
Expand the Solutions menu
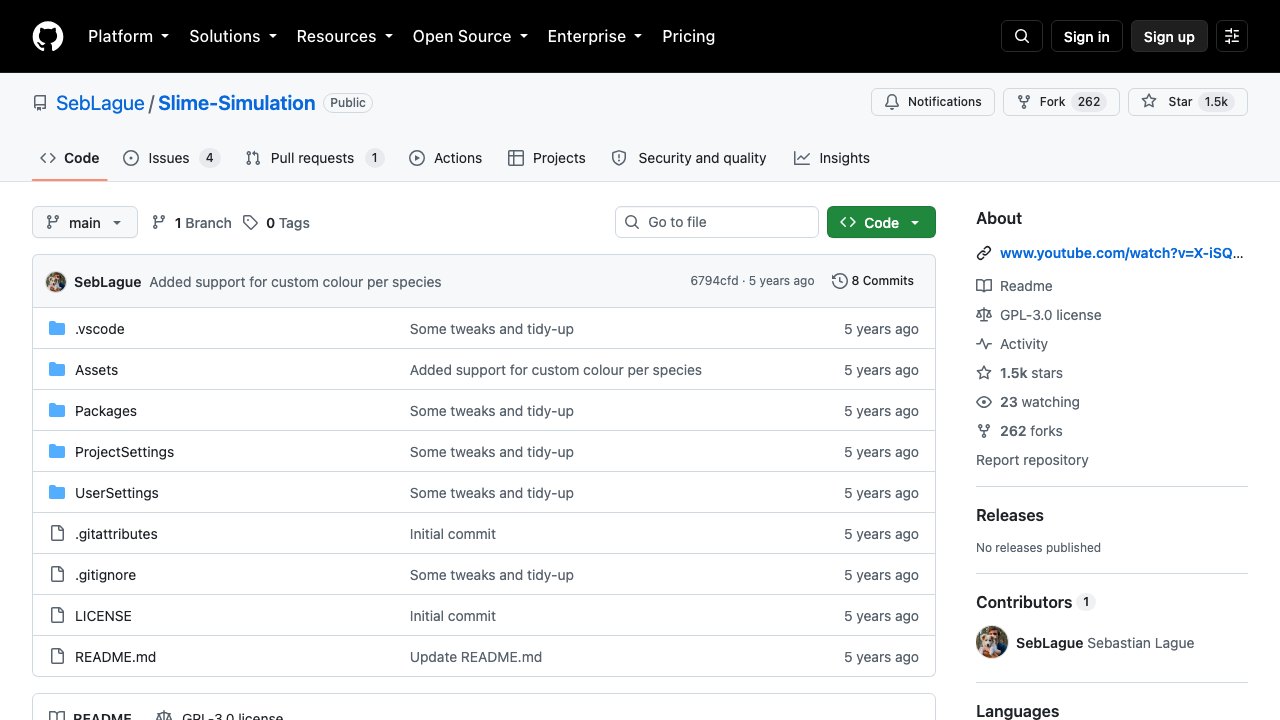pos(232,36)
